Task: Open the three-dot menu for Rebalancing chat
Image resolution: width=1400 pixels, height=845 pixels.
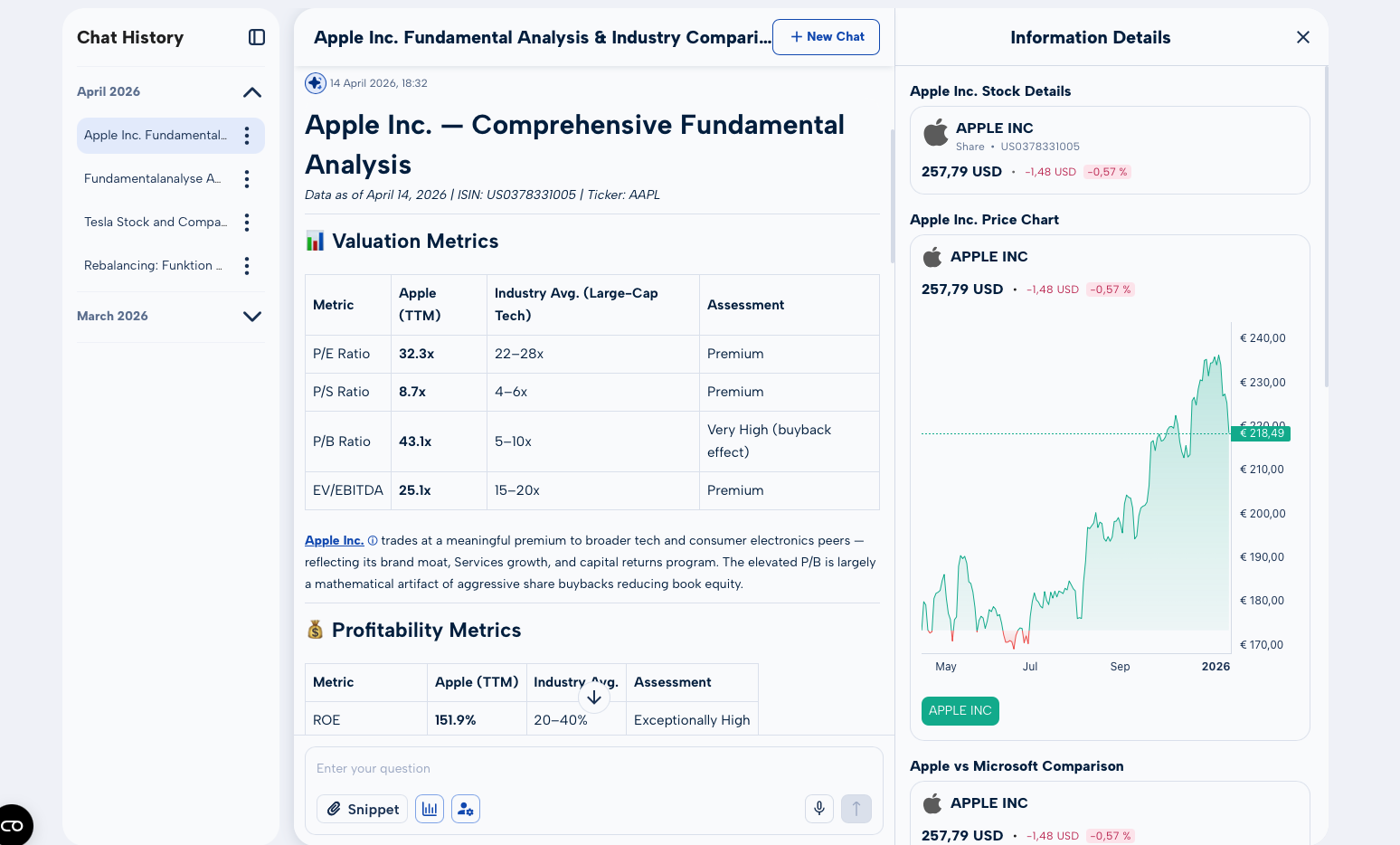Action: click(x=247, y=265)
